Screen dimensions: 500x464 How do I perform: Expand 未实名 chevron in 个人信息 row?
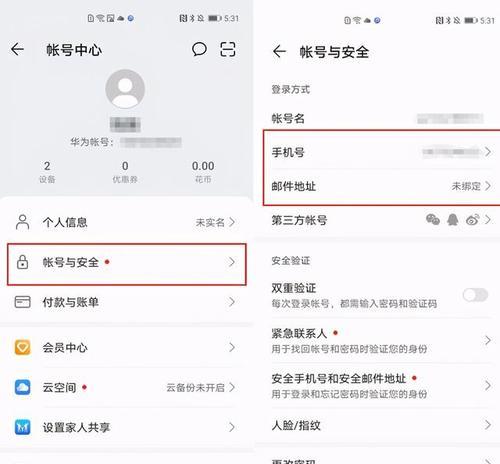(232, 222)
